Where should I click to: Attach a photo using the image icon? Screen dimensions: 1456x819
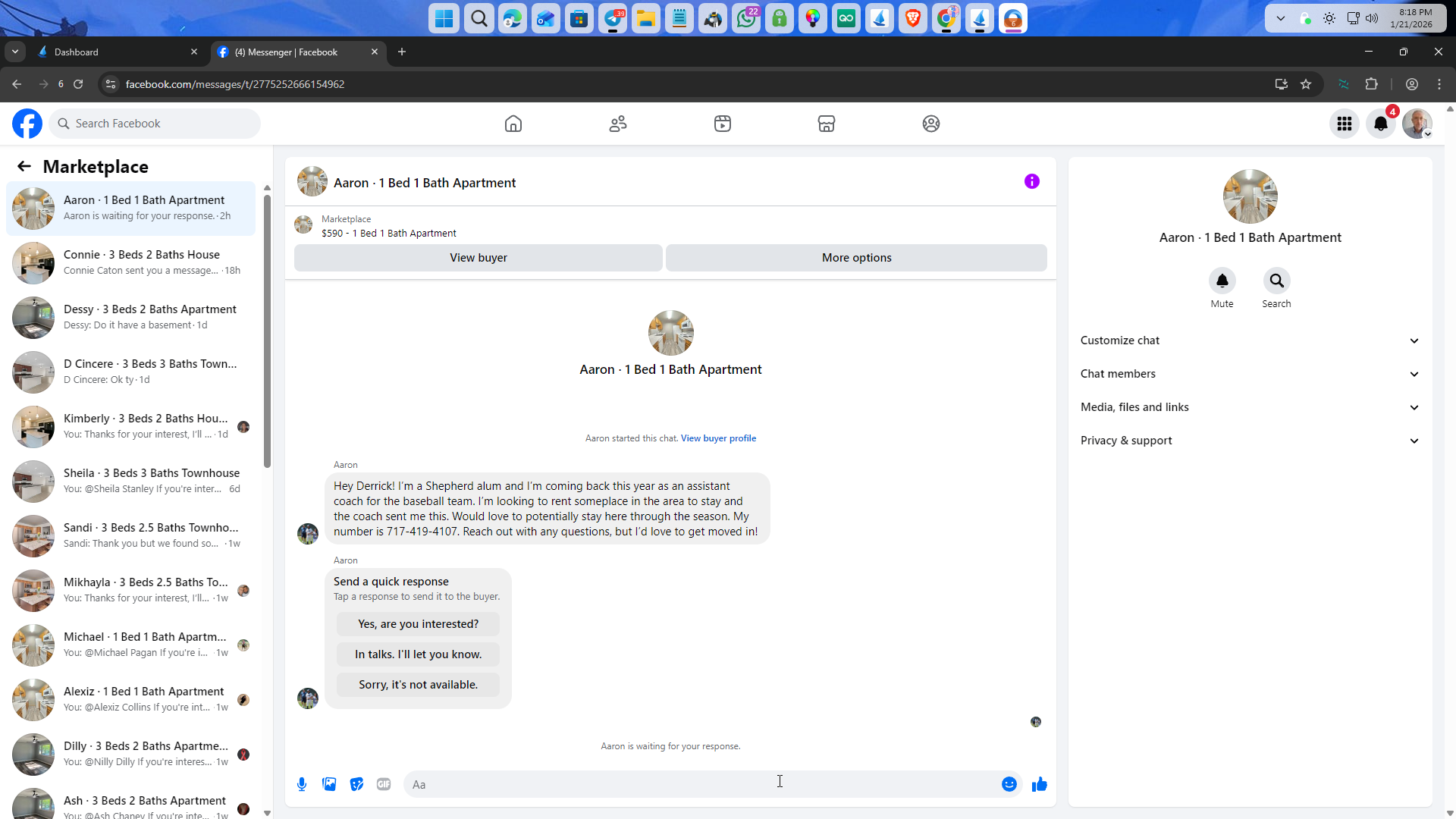click(x=329, y=784)
